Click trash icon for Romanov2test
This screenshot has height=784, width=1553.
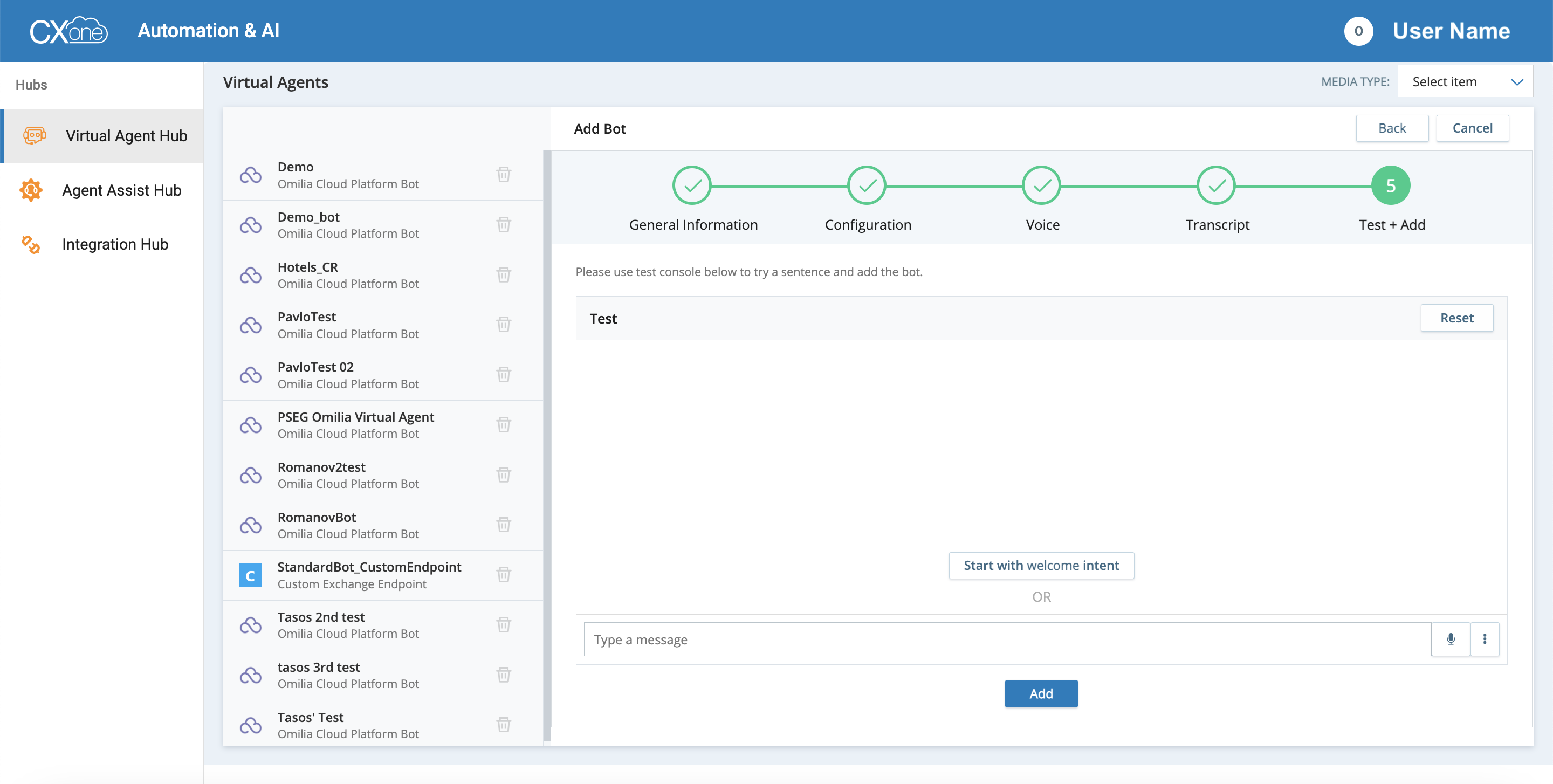pyautogui.click(x=504, y=474)
